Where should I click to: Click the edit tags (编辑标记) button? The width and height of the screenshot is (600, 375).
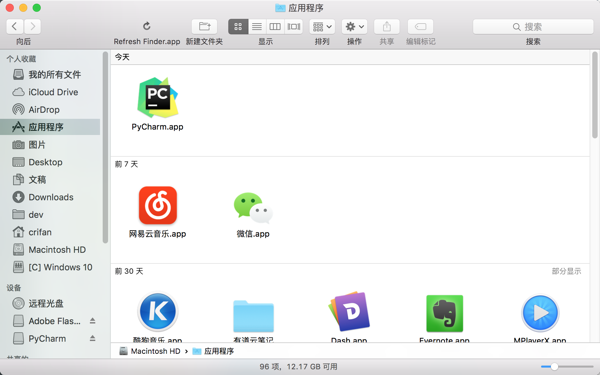pyautogui.click(x=421, y=26)
